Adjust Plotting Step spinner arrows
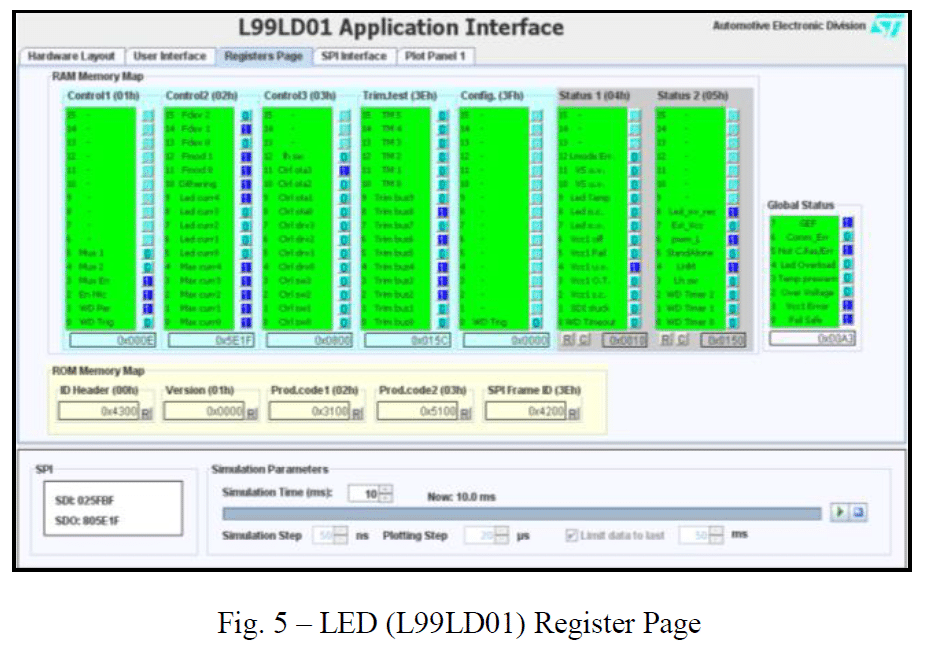The width and height of the screenshot is (925, 651). [x=502, y=536]
